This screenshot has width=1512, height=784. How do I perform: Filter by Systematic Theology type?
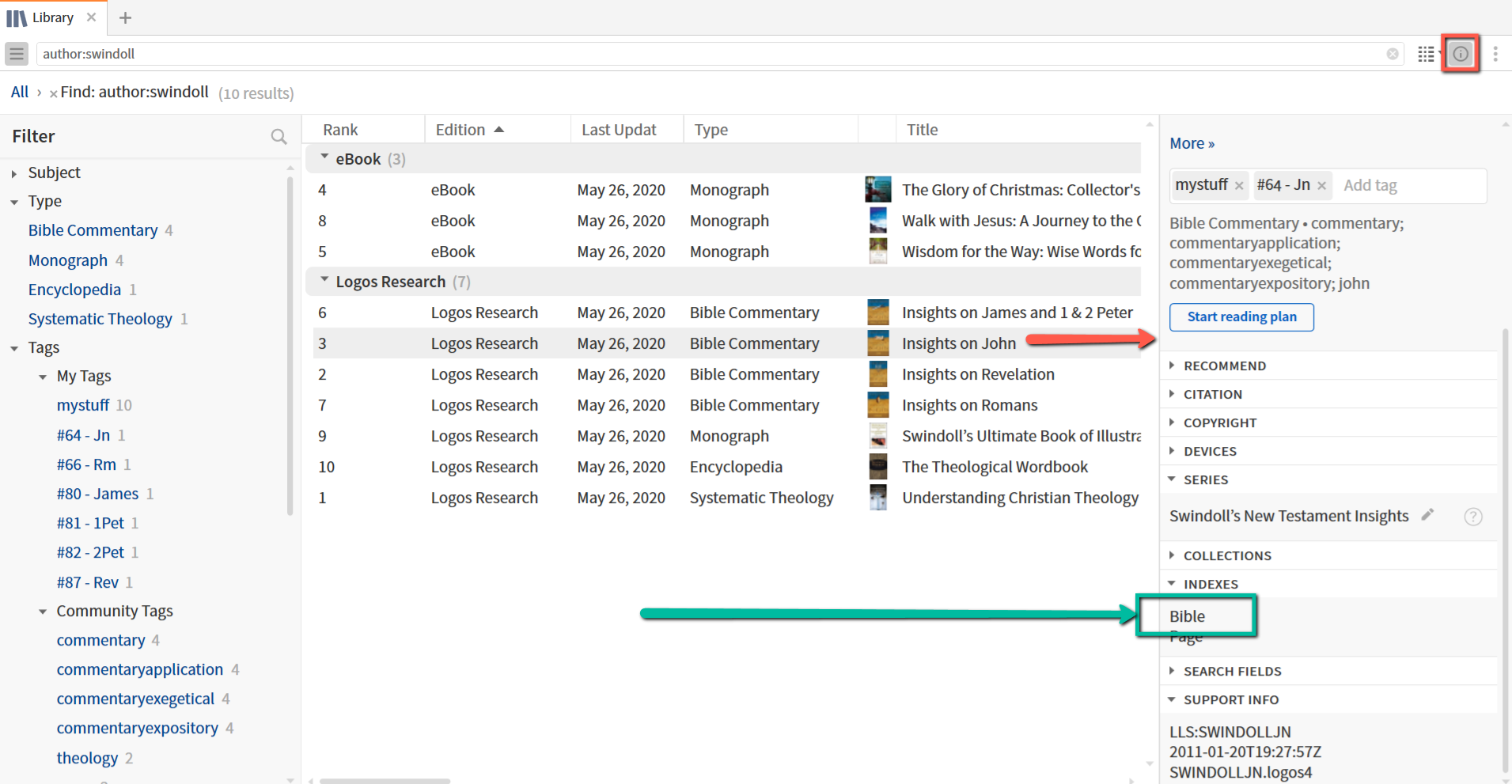point(100,319)
